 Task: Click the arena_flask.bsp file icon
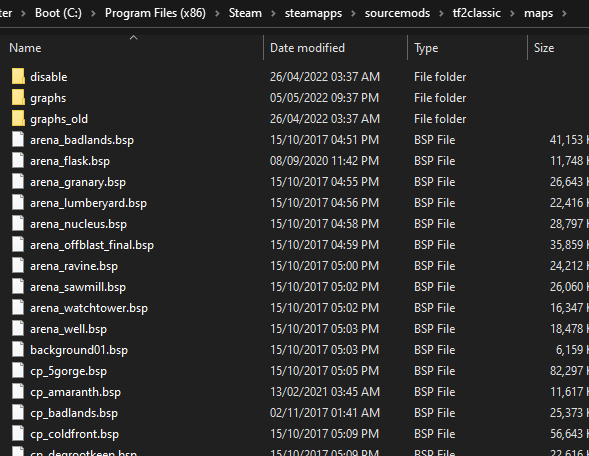18,161
